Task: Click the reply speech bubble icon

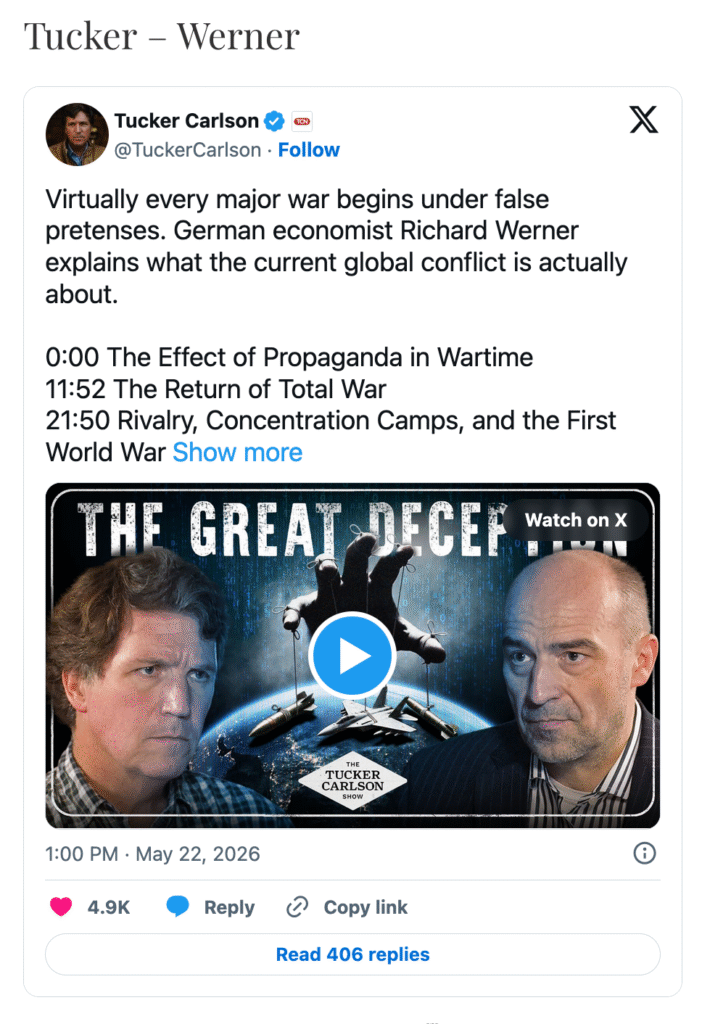Action: point(178,906)
